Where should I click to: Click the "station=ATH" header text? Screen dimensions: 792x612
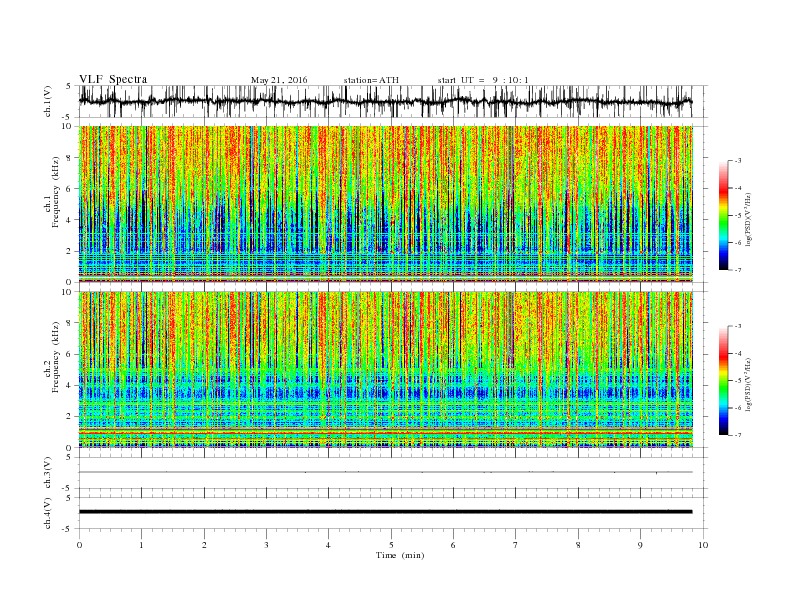[371, 80]
